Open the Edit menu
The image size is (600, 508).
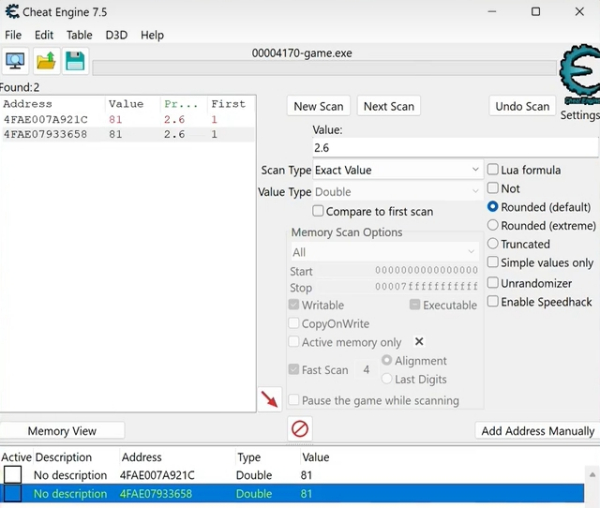[44, 35]
